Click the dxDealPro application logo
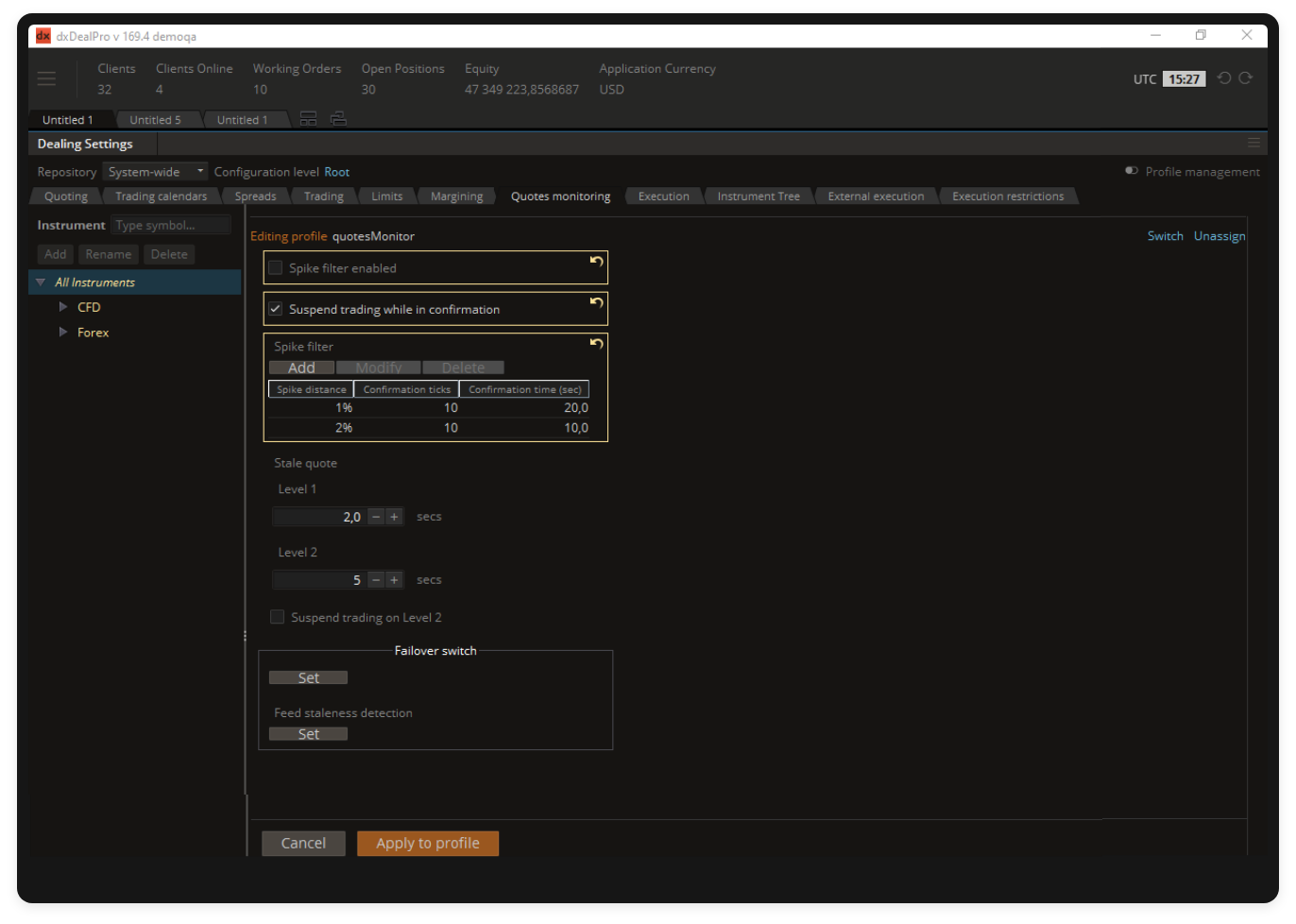This screenshot has width=1296, height=924. coord(43,36)
